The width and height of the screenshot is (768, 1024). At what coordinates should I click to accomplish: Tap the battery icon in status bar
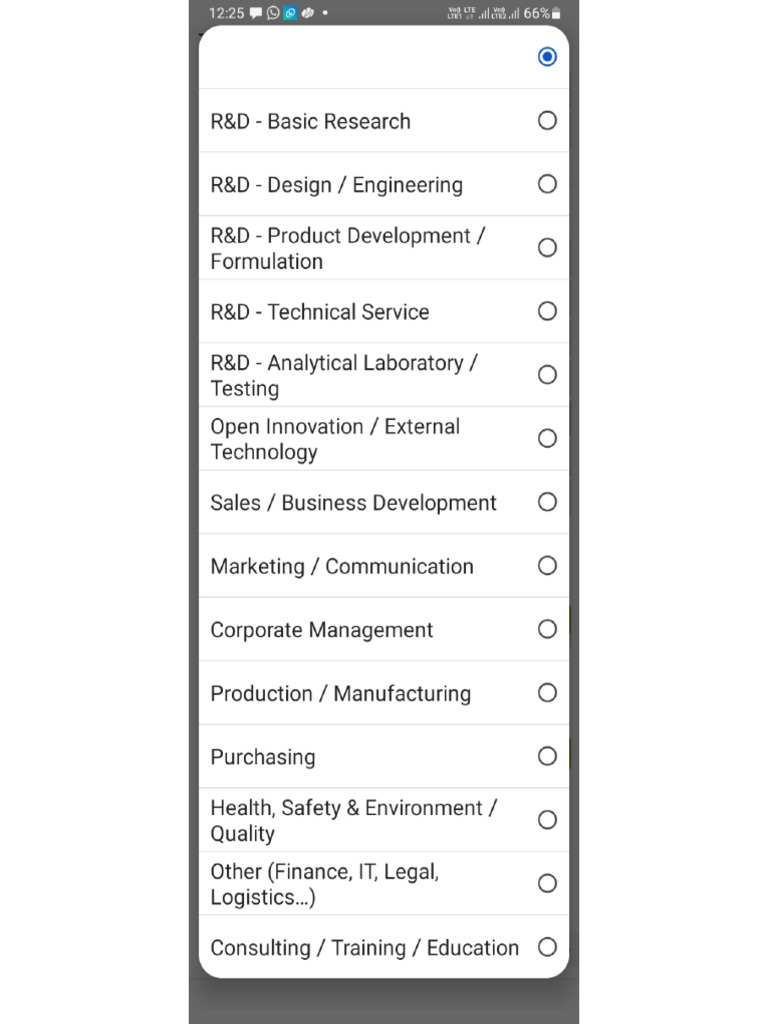(x=557, y=13)
